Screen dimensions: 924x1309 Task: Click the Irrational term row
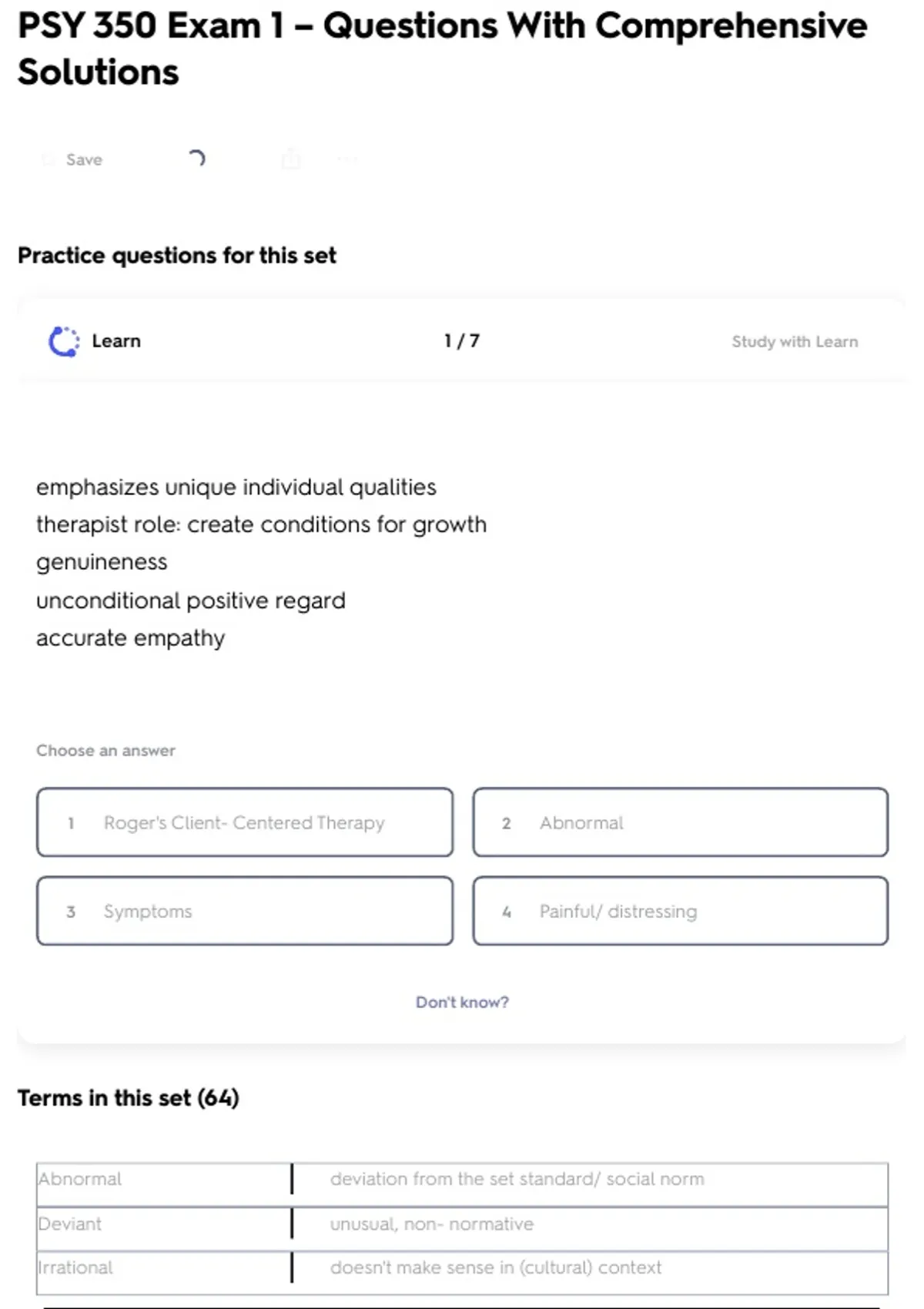pos(75,1267)
